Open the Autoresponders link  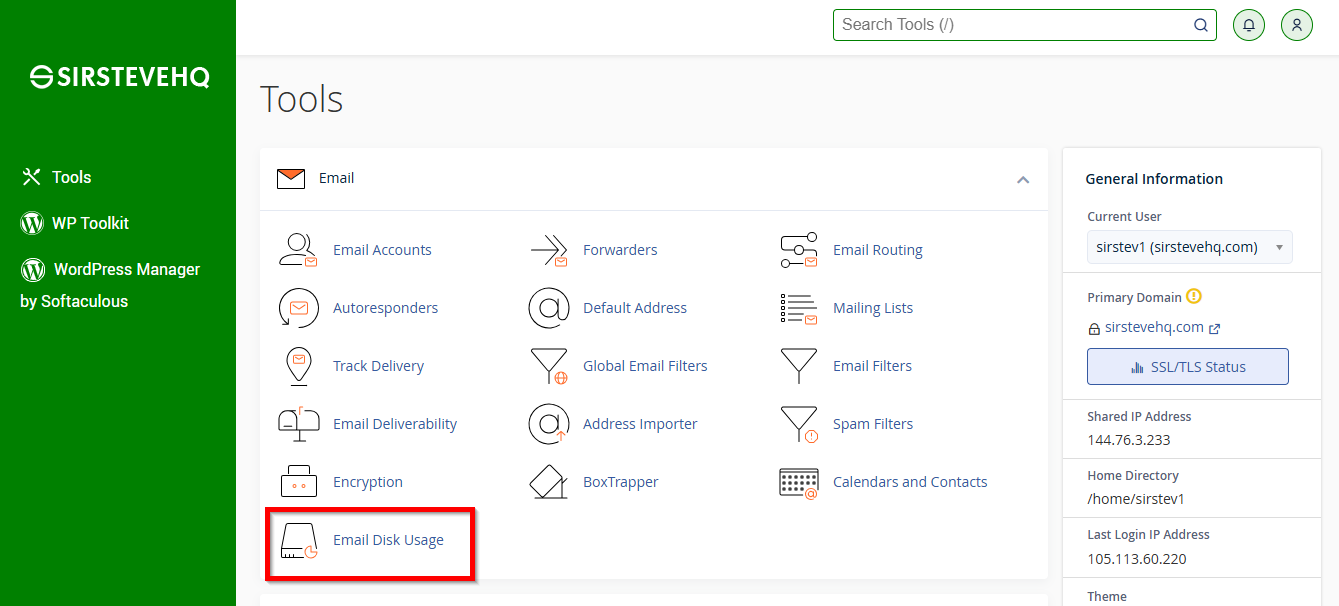coord(386,308)
